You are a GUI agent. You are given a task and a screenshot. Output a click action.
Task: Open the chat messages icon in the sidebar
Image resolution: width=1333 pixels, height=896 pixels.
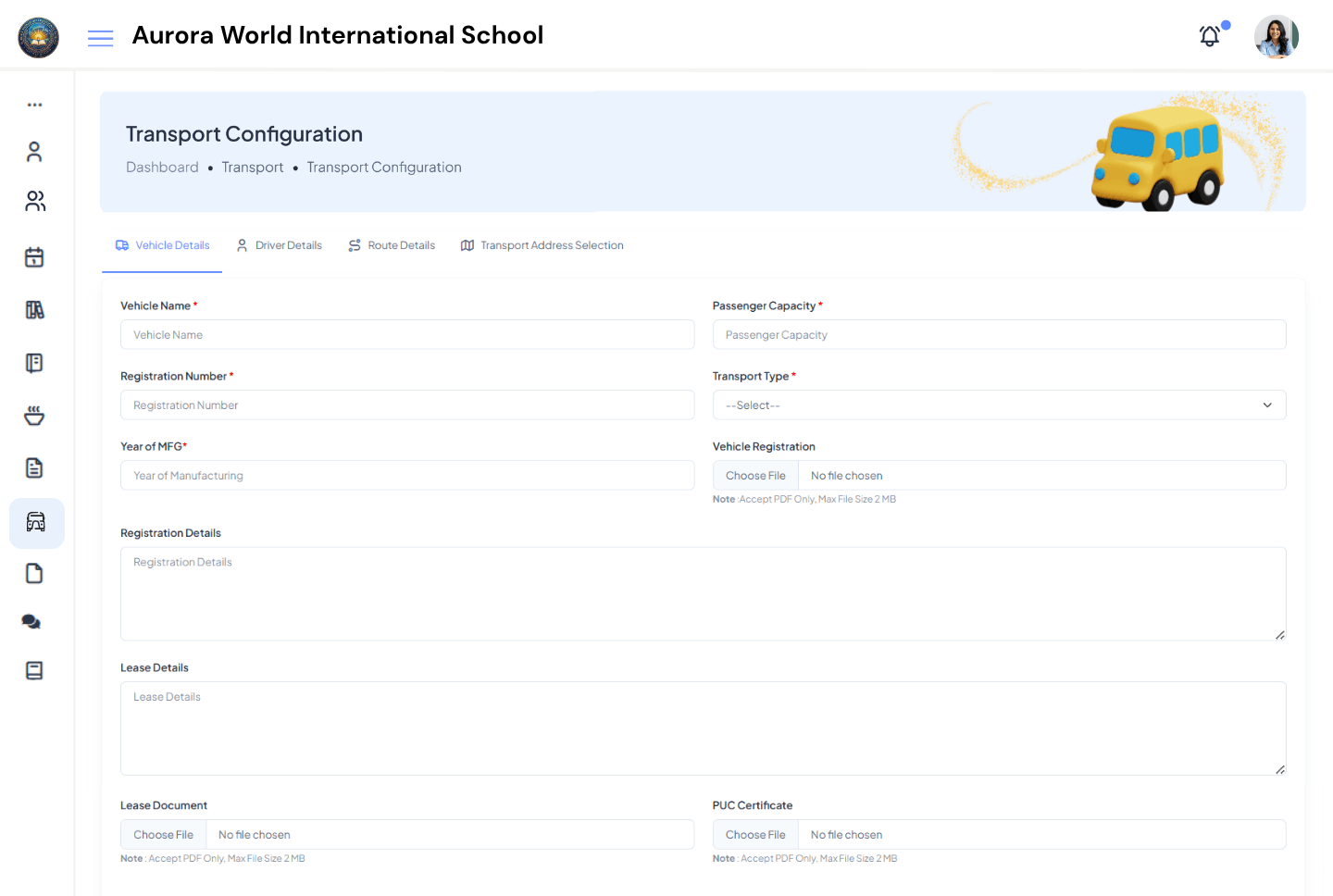pos(31,621)
